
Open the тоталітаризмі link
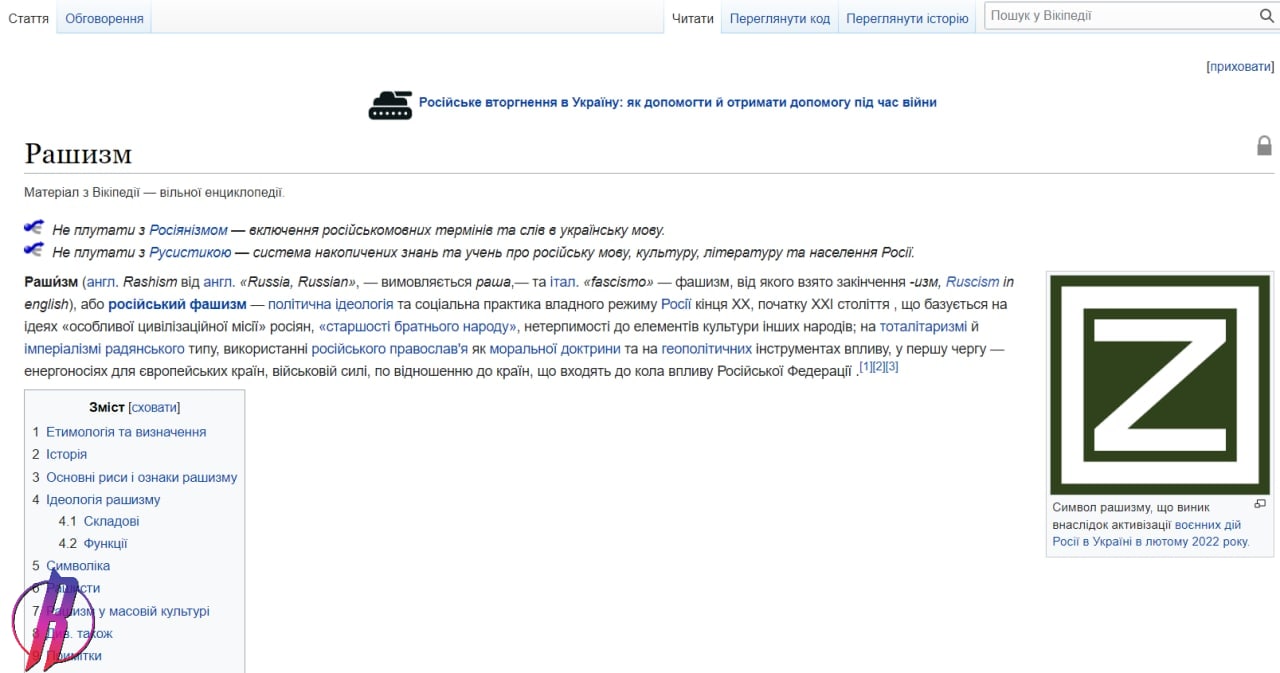(x=923, y=326)
